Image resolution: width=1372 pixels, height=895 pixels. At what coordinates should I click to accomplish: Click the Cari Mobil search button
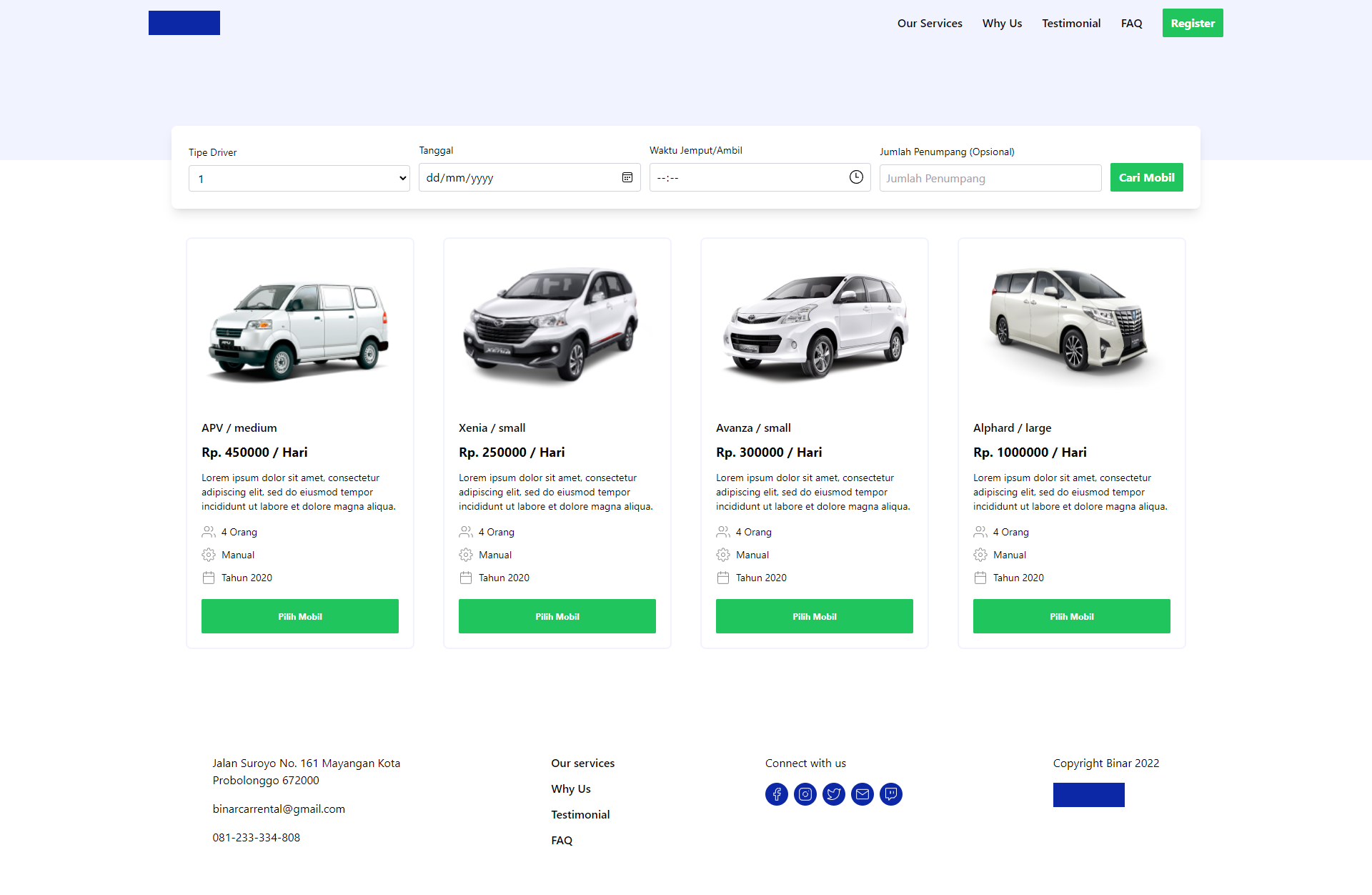[1146, 177]
